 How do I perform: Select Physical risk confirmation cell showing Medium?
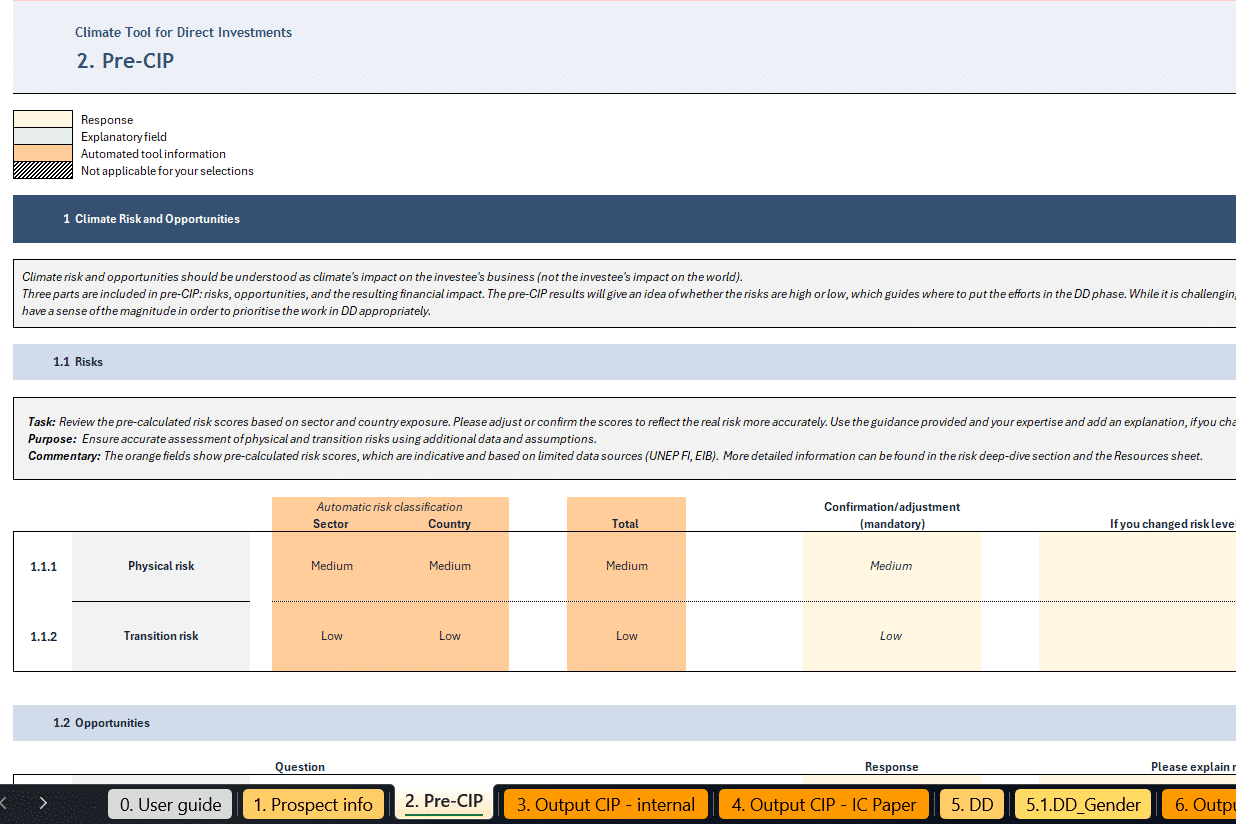891,566
